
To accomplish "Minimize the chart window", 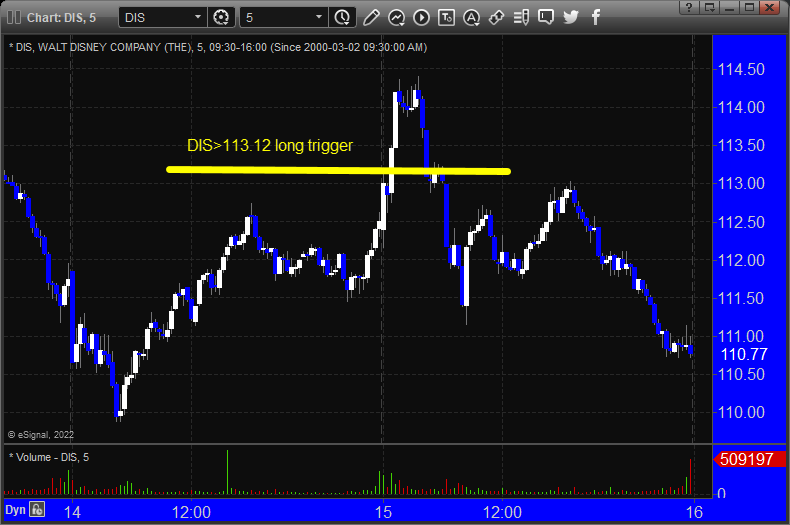I will pos(729,7).
